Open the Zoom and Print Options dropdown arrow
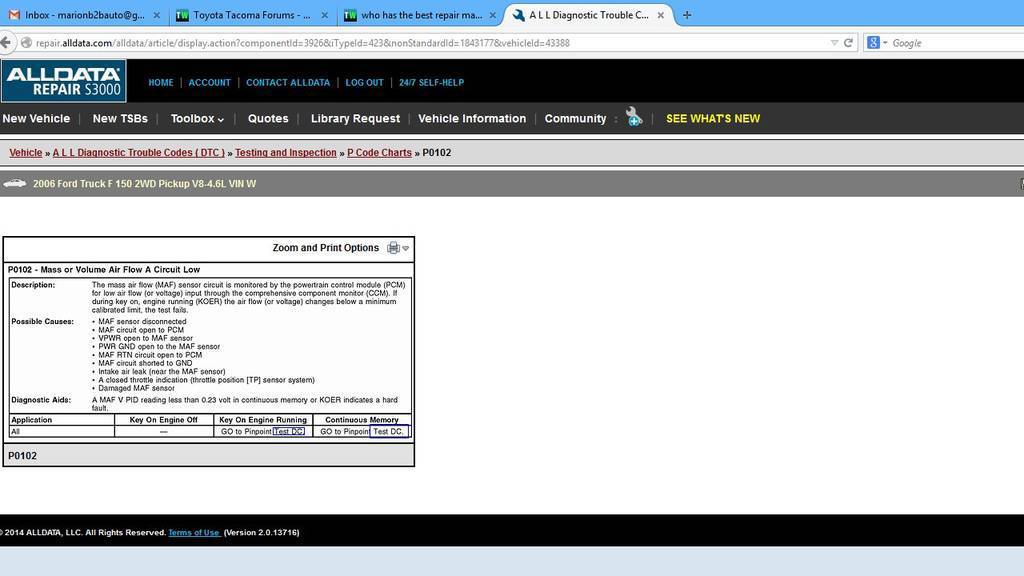This screenshot has height=576, width=1024. point(406,248)
